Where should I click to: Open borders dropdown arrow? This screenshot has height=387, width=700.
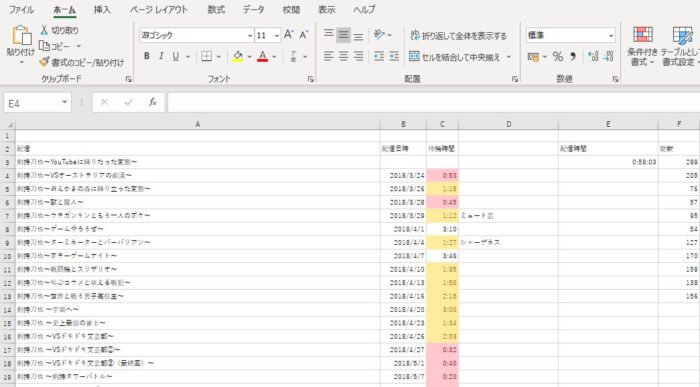219,57
